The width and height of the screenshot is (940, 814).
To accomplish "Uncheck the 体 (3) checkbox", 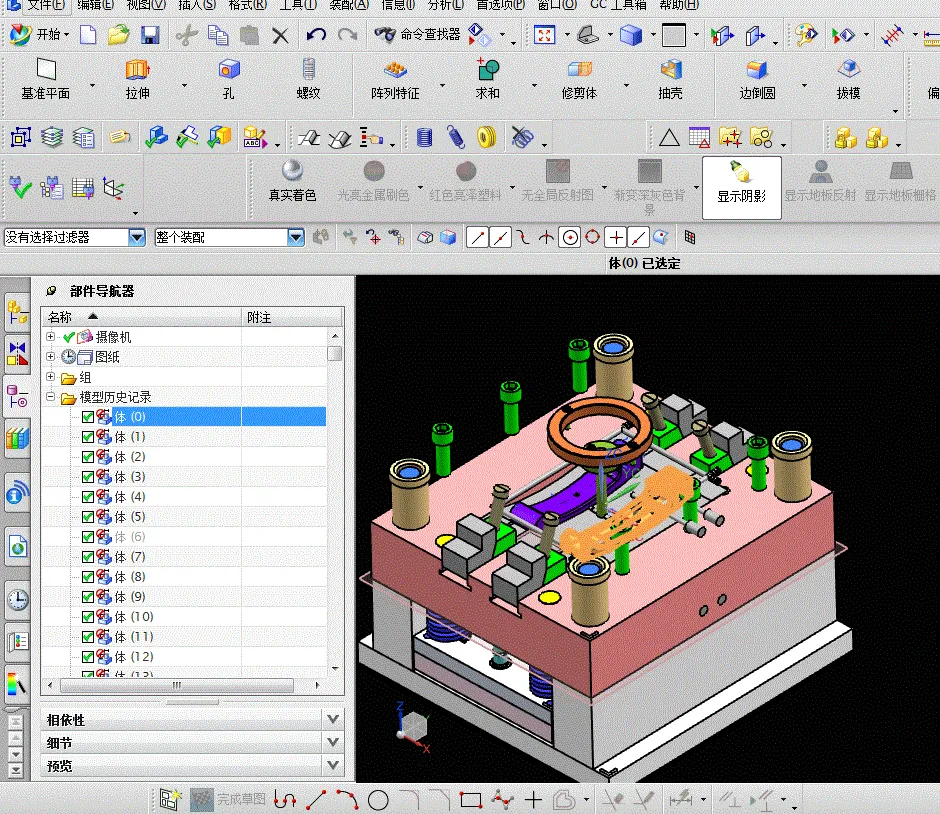I will click(88, 477).
